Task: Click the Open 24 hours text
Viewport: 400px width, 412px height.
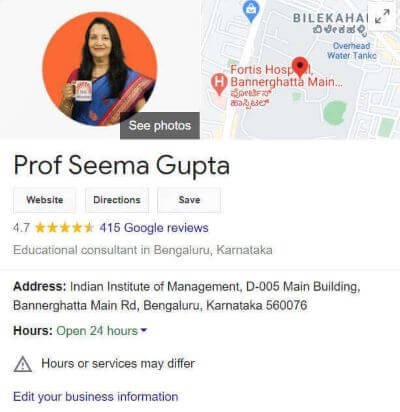Action: (97, 331)
